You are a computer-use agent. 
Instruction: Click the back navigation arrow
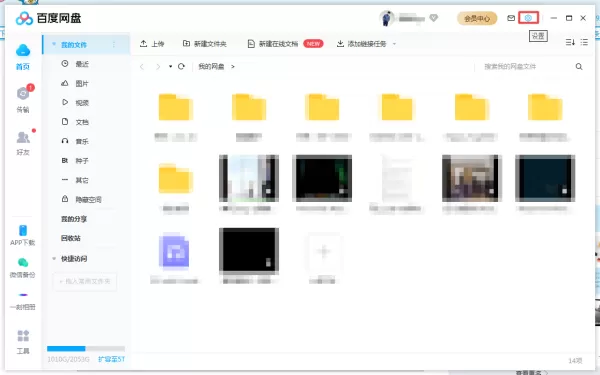click(142, 67)
